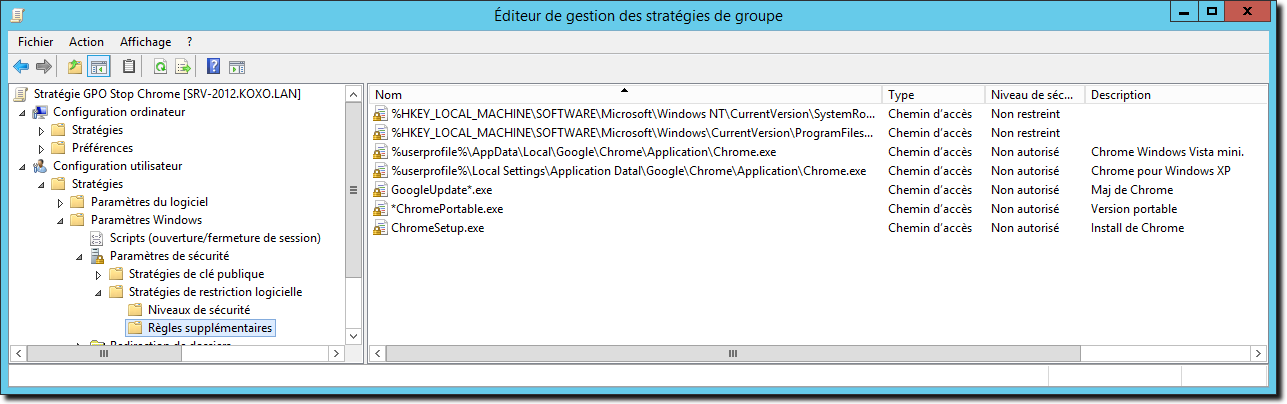Click the 'Install de Chrome' description cell
Viewport: 1287px width, 404px height.
[1137, 228]
